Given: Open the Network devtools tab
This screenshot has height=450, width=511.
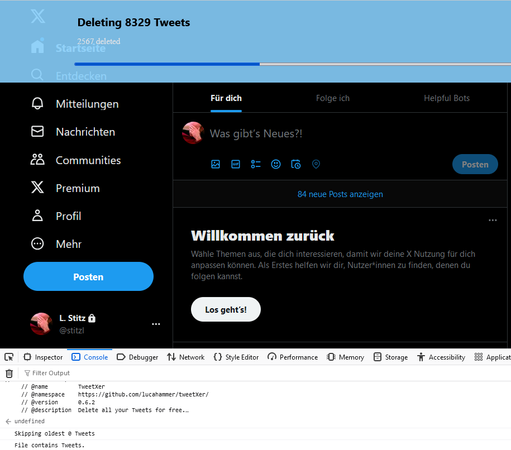Looking at the screenshot, I should pos(186,357).
